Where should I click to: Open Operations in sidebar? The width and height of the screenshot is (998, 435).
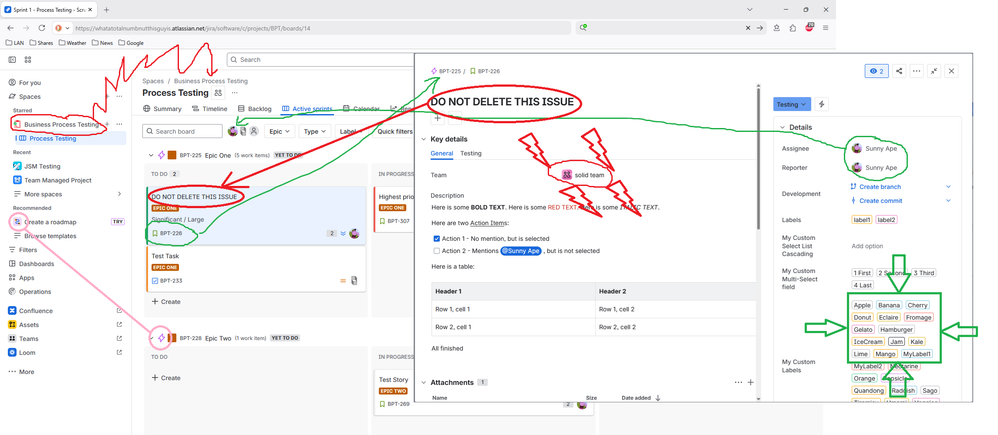click(x=35, y=292)
